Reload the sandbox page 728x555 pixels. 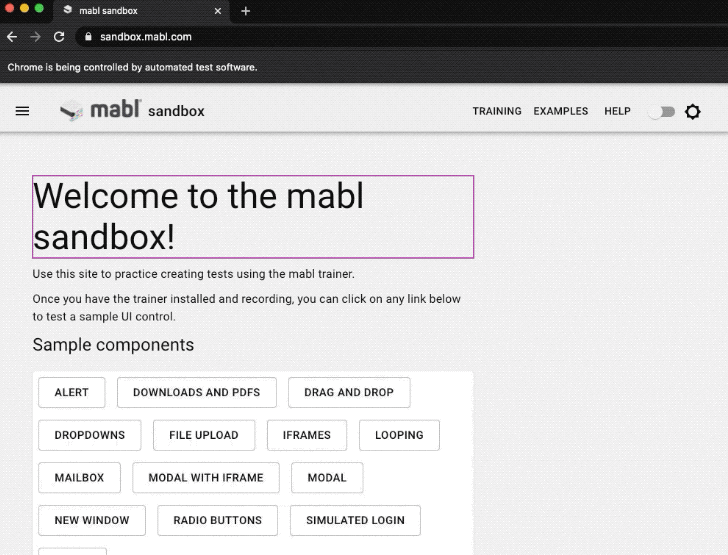[59, 37]
